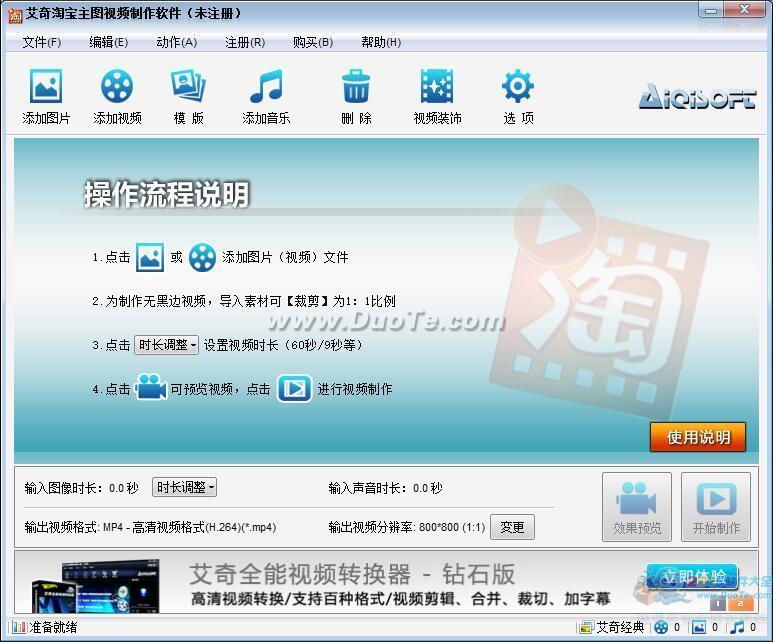
Task: Click the 删除 (Delete) trash can icon
Action: (x=356, y=86)
